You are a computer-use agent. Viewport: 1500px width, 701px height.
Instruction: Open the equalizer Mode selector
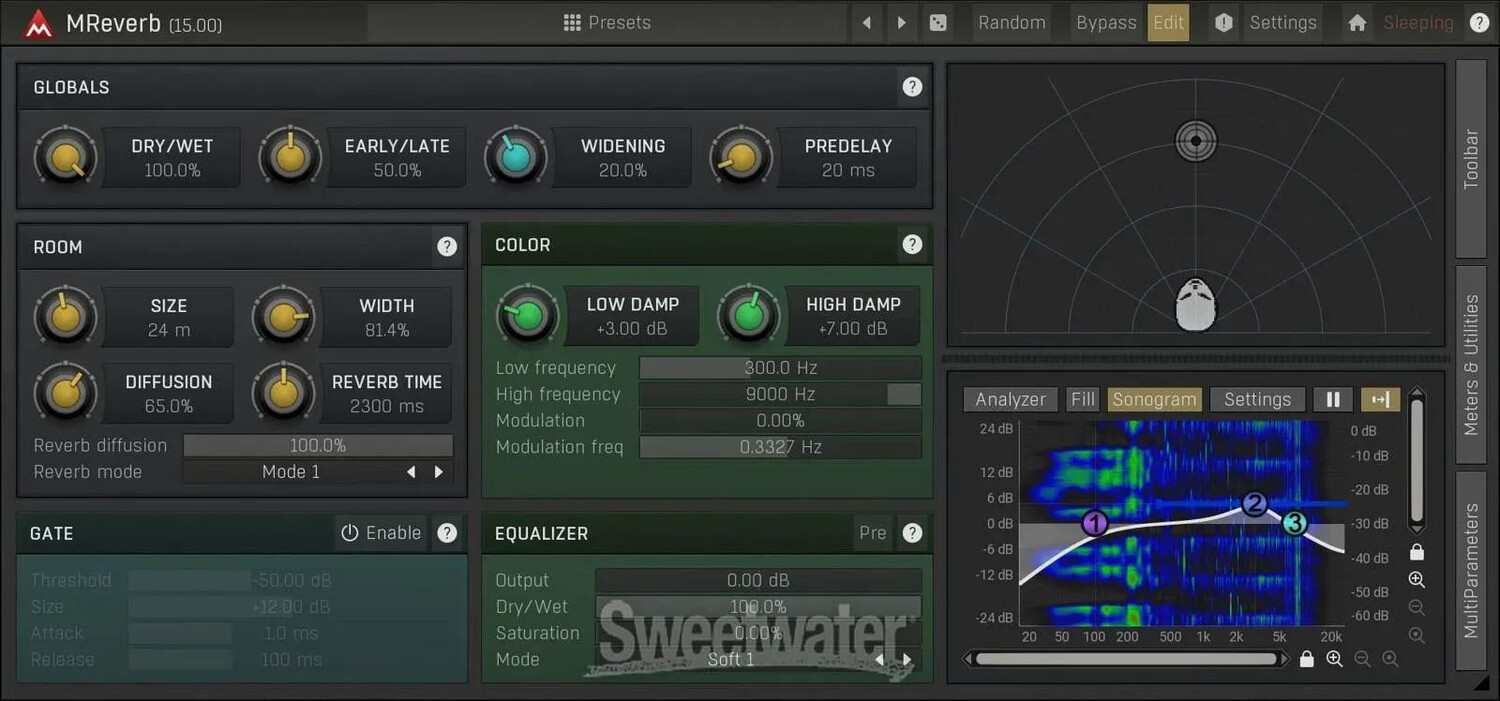[731, 660]
